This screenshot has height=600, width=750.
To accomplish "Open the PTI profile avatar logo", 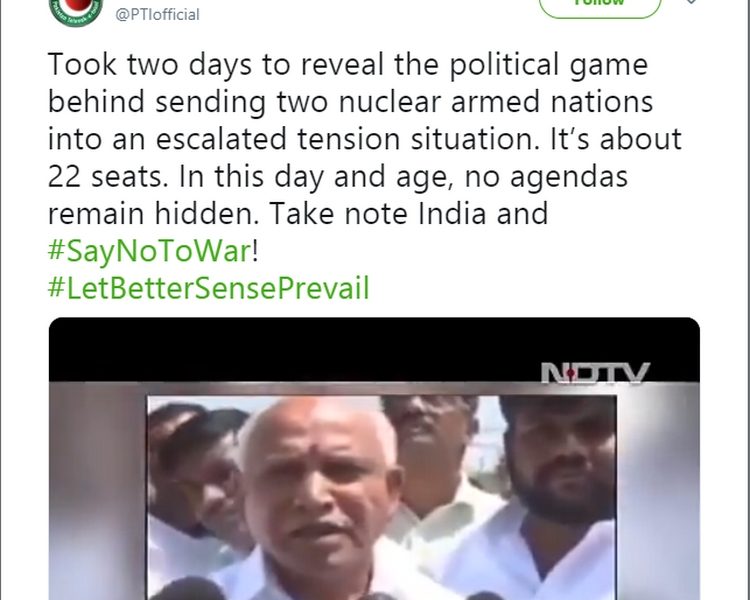I will click(x=76, y=11).
